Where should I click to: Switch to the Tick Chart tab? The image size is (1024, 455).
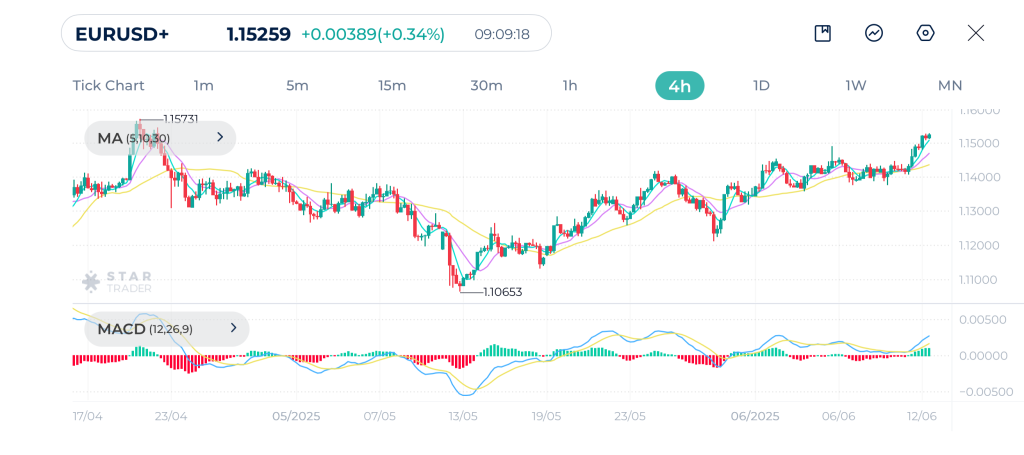point(108,86)
